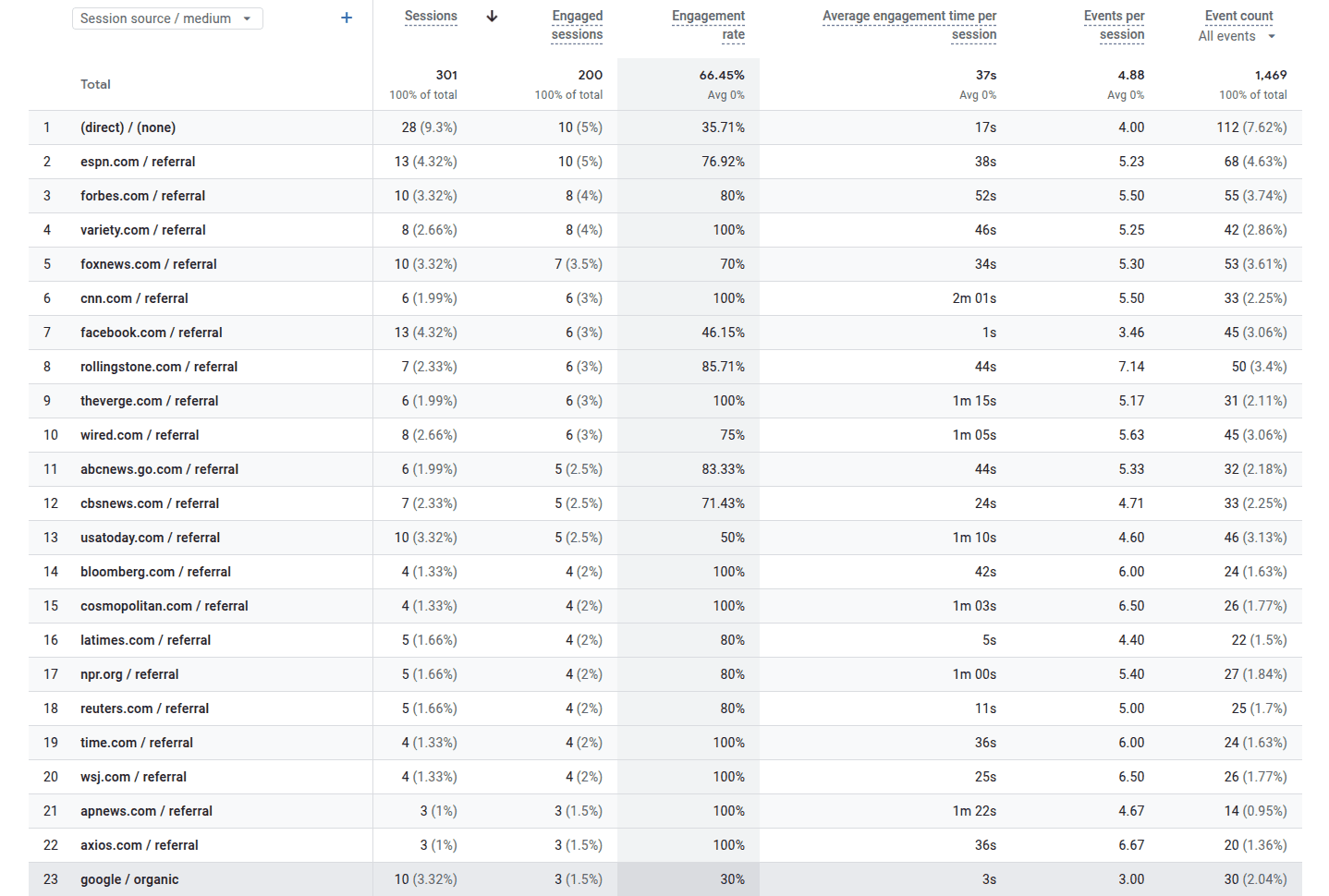Sort by Engaged sessions column header
Screen dimensions: 1329x896
tap(577, 25)
